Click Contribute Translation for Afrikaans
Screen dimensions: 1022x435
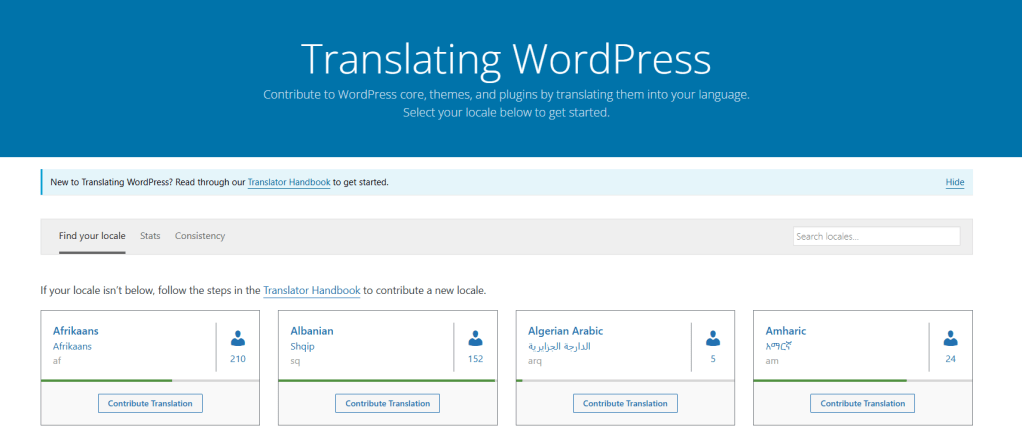150,403
